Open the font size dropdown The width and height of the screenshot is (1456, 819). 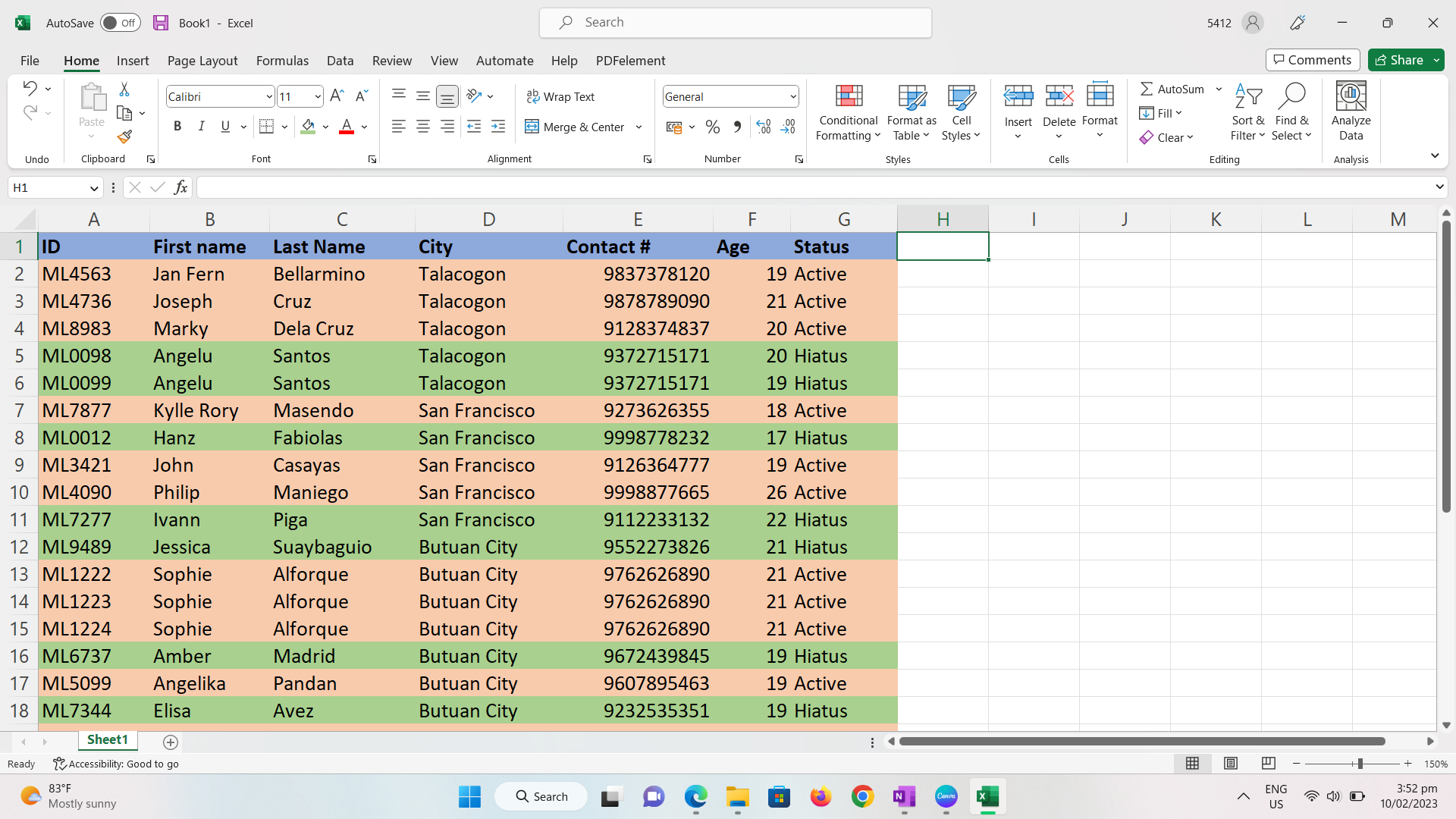[318, 96]
